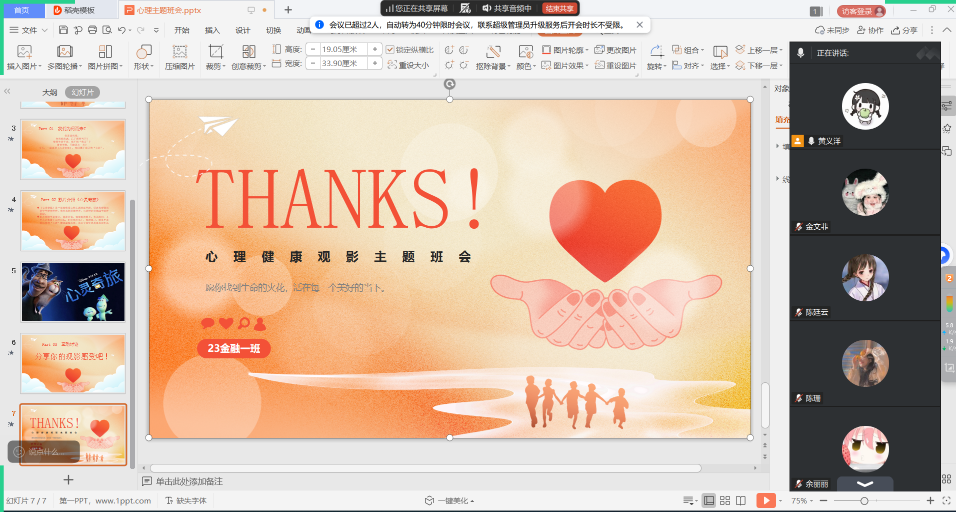Expand the participant list with the down chevron

coord(865,484)
